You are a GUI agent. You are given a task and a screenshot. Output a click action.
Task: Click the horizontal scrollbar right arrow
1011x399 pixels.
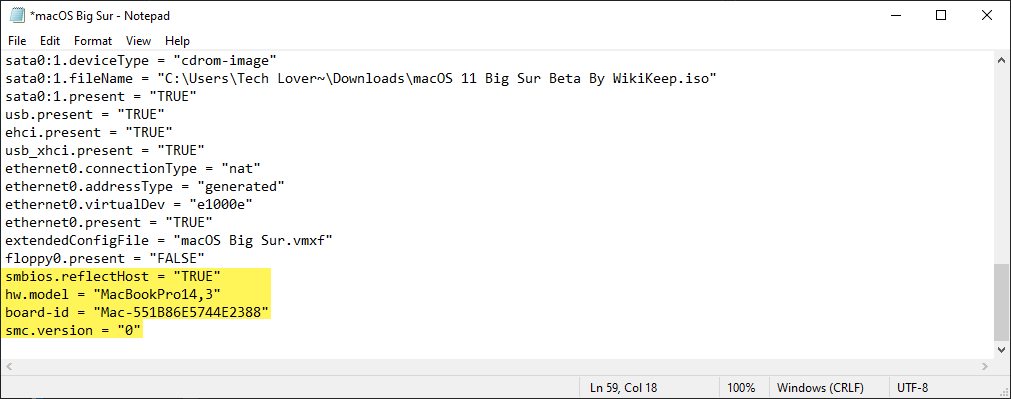coord(985,366)
